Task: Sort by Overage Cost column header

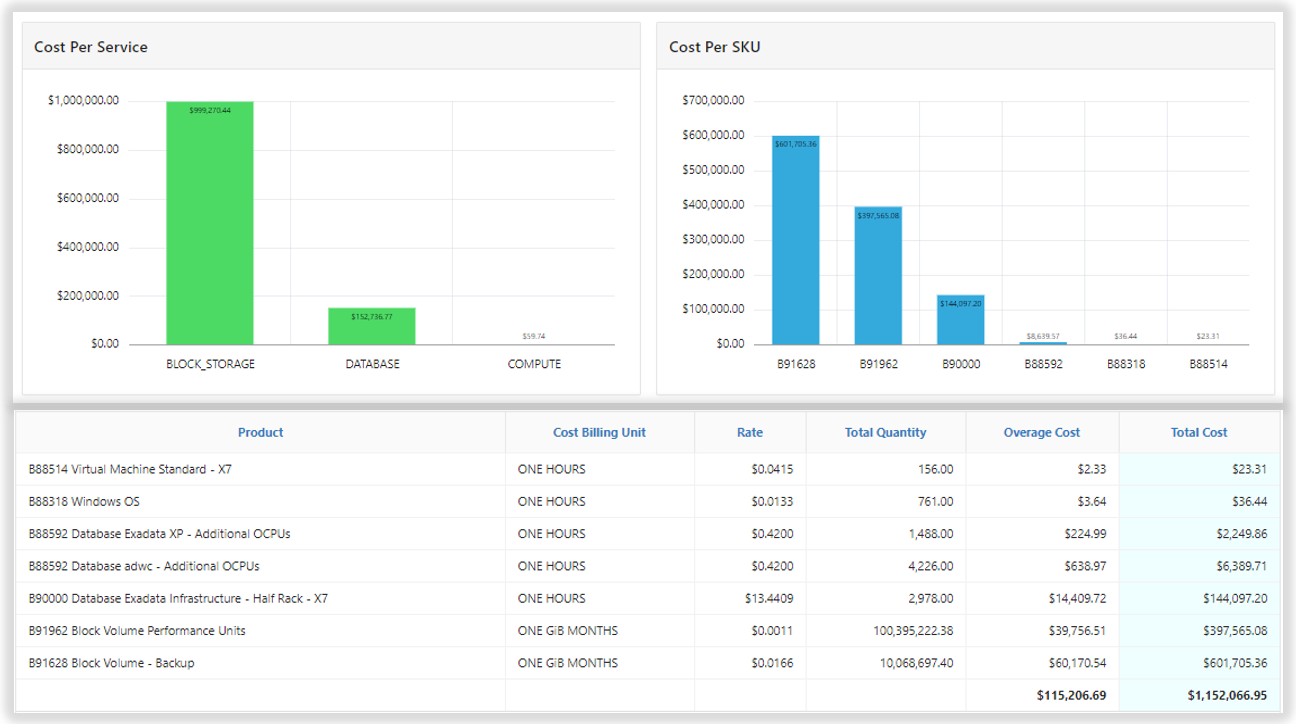Action: (x=1042, y=433)
